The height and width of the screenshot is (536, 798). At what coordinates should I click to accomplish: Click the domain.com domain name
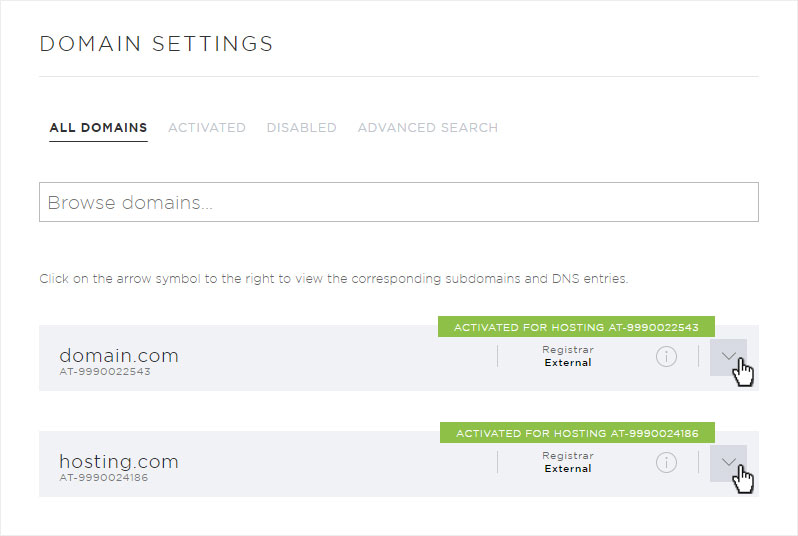[x=119, y=355]
